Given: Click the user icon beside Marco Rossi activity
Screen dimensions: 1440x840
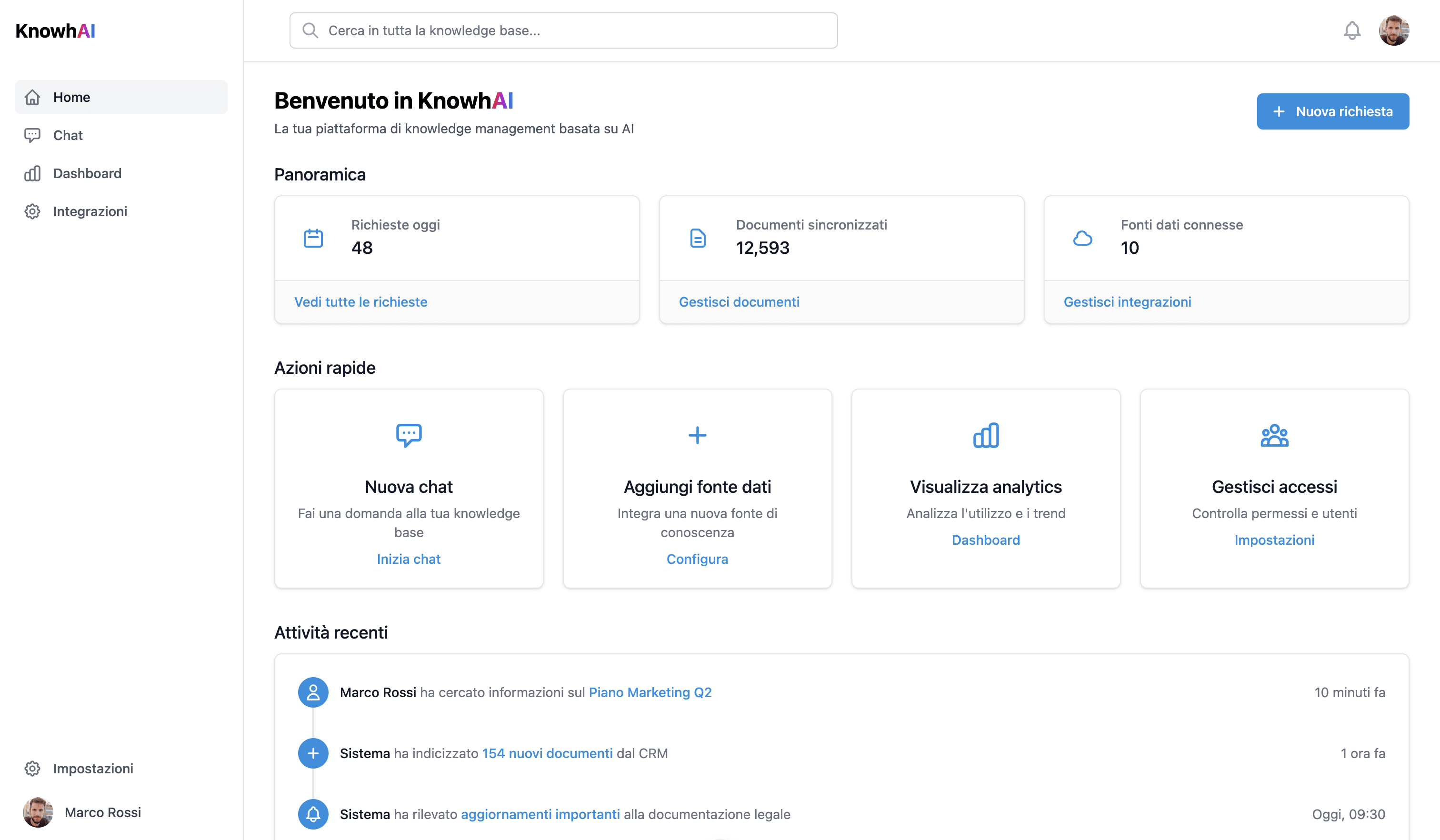Looking at the screenshot, I should 313,692.
